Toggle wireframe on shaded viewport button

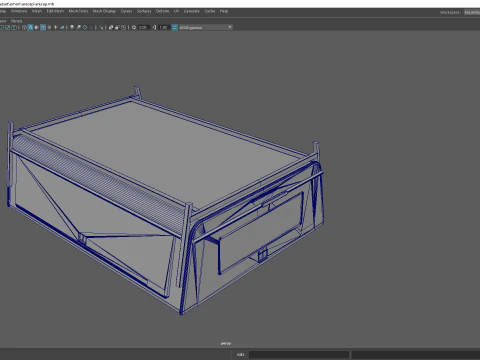click(x=43, y=27)
